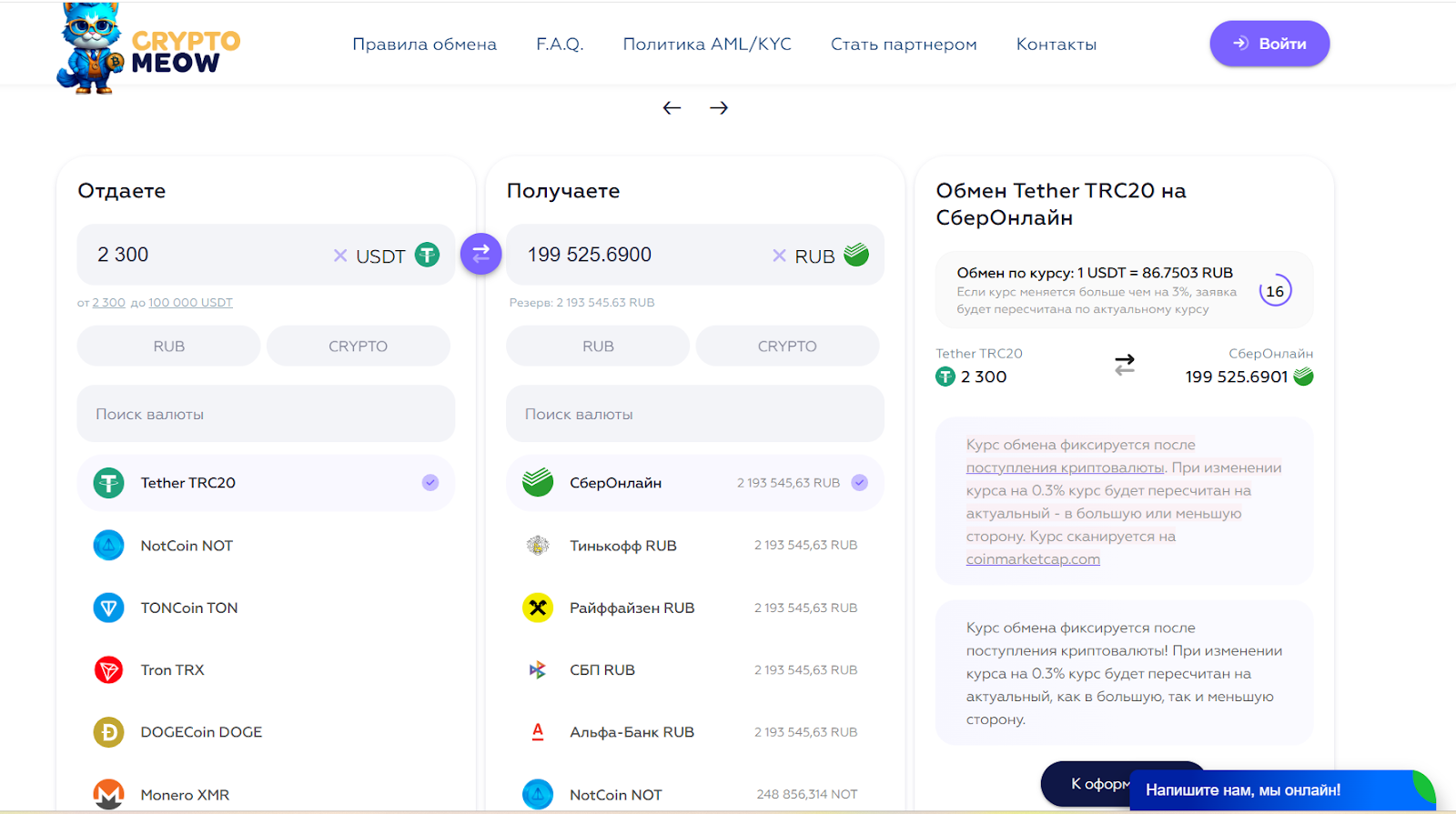This screenshot has height=814, width=1456.
Task: Choose Райффайзен RUB to receive
Action: [x=695, y=608]
